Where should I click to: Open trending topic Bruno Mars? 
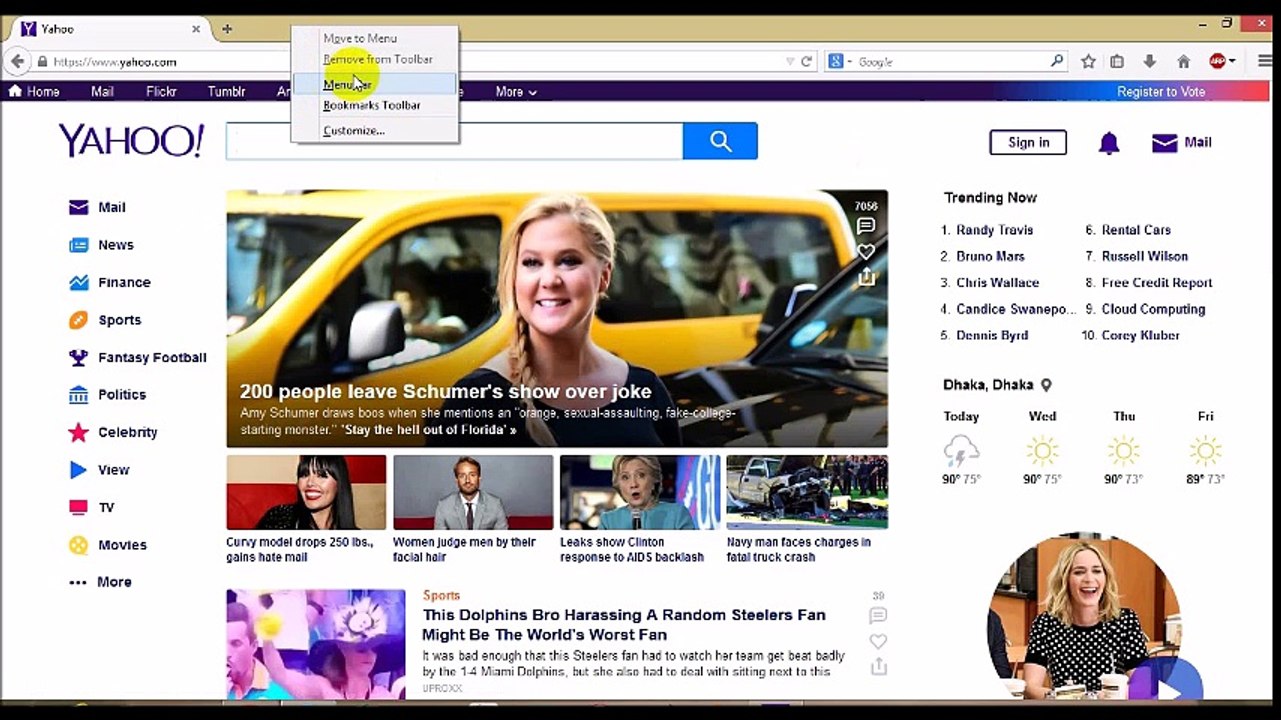[x=990, y=256]
